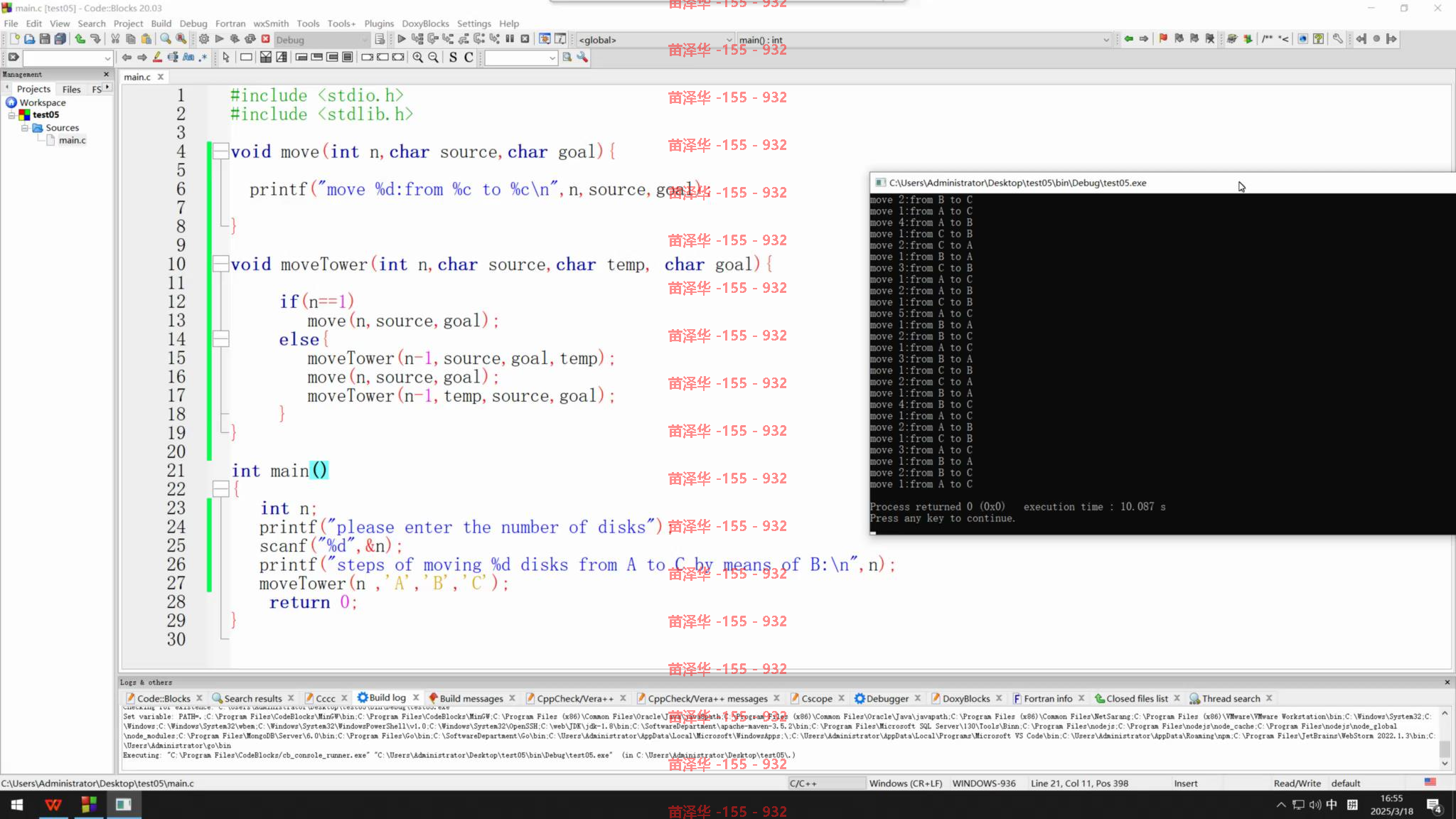
Task: Click the DoxyBlocks block comment icon
Action: tap(1268, 39)
